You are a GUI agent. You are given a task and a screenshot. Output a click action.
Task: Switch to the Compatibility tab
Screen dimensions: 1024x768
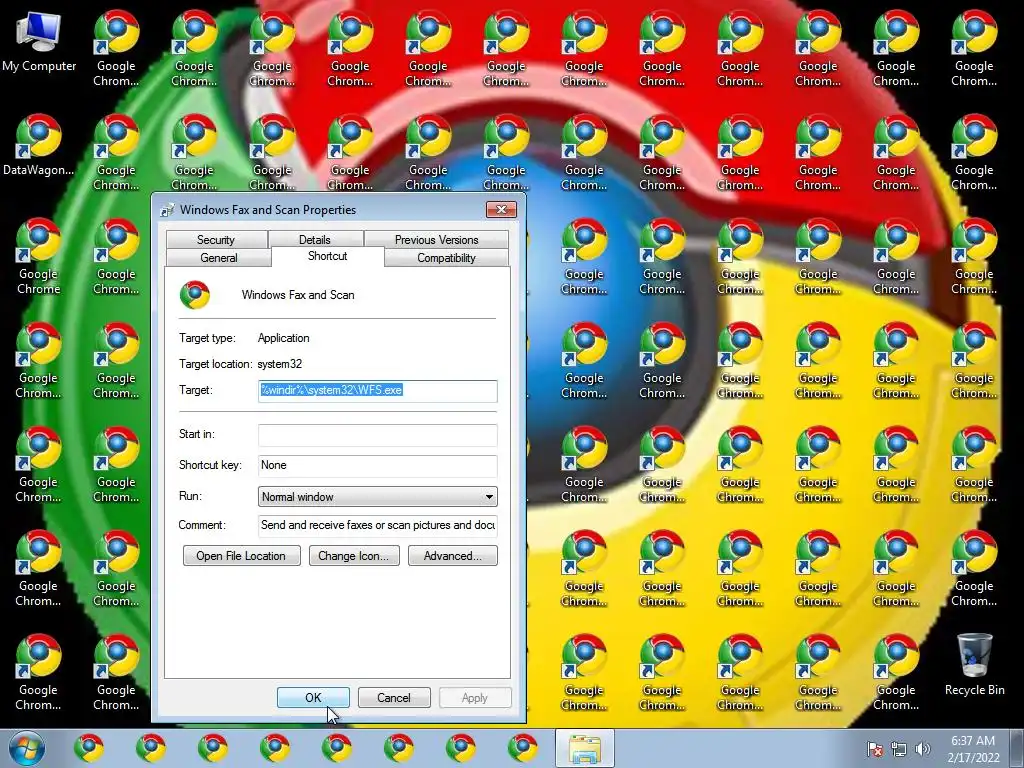(x=447, y=258)
